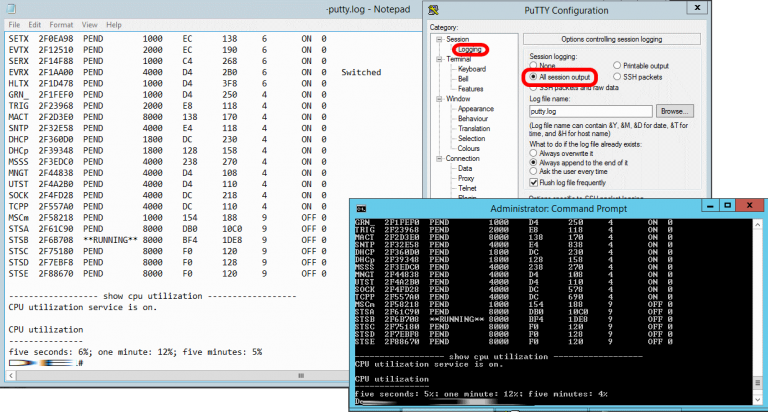The height and width of the screenshot is (412, 768).
Task: Toggle Flush log file frequently checkbox
Action: (x=532, y=183)
